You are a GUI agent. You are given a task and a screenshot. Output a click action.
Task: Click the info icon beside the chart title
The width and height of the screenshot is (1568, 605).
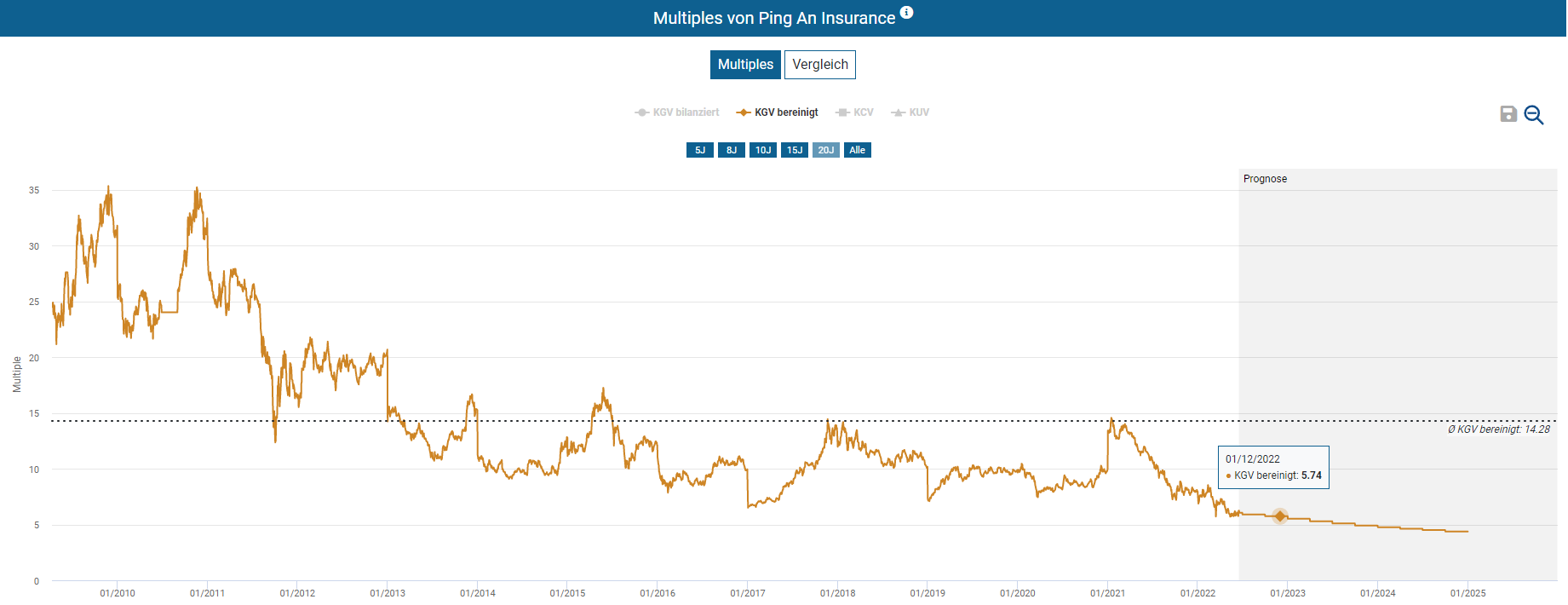(x=907, y=12)
